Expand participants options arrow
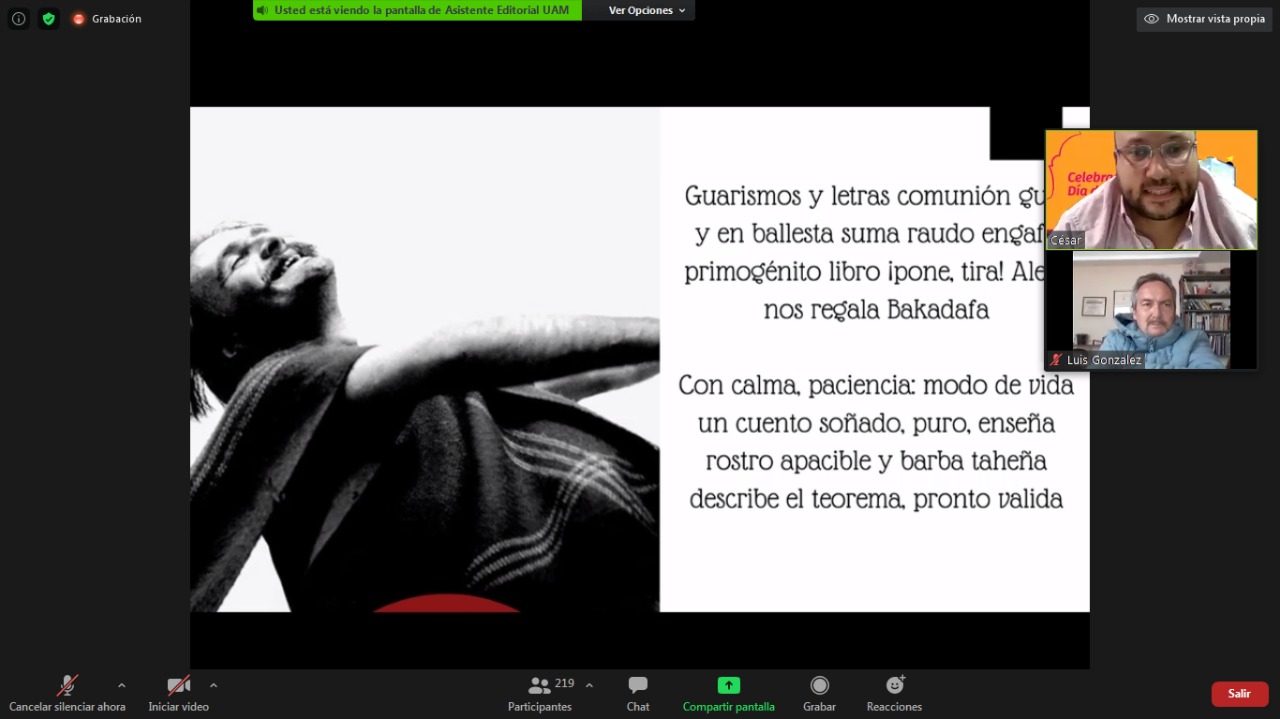 (x=589, y=685)
